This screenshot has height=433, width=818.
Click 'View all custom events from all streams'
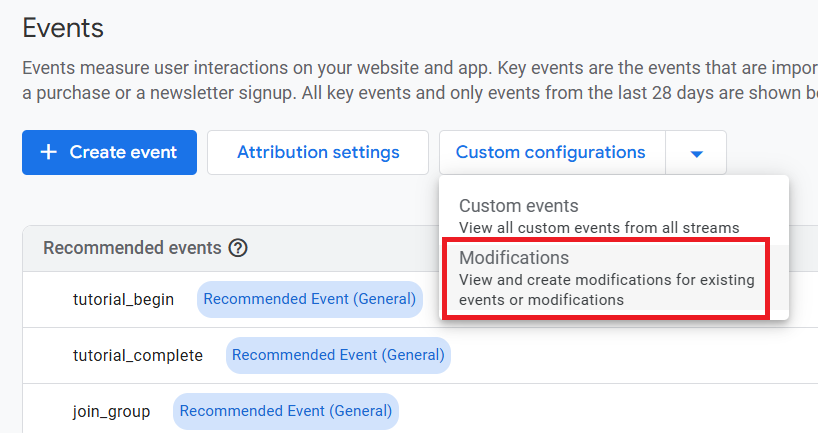pos(599,228)
